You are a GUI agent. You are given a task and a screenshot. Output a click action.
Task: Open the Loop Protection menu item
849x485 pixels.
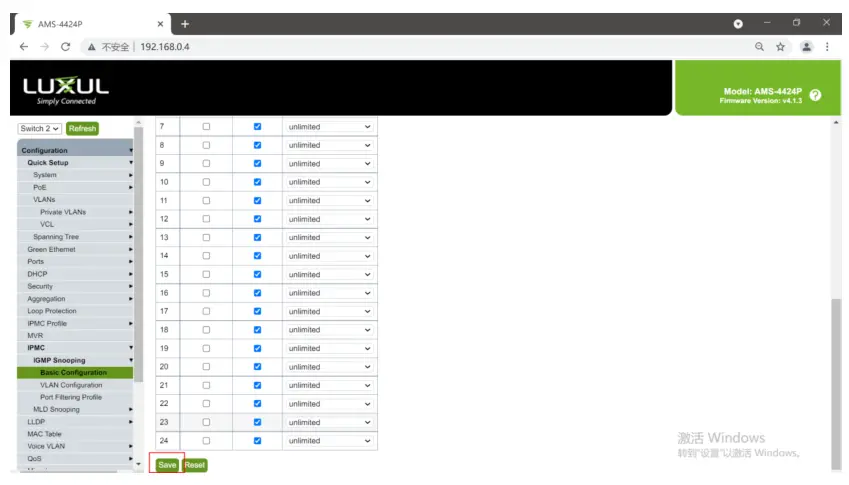pos(75,311)
